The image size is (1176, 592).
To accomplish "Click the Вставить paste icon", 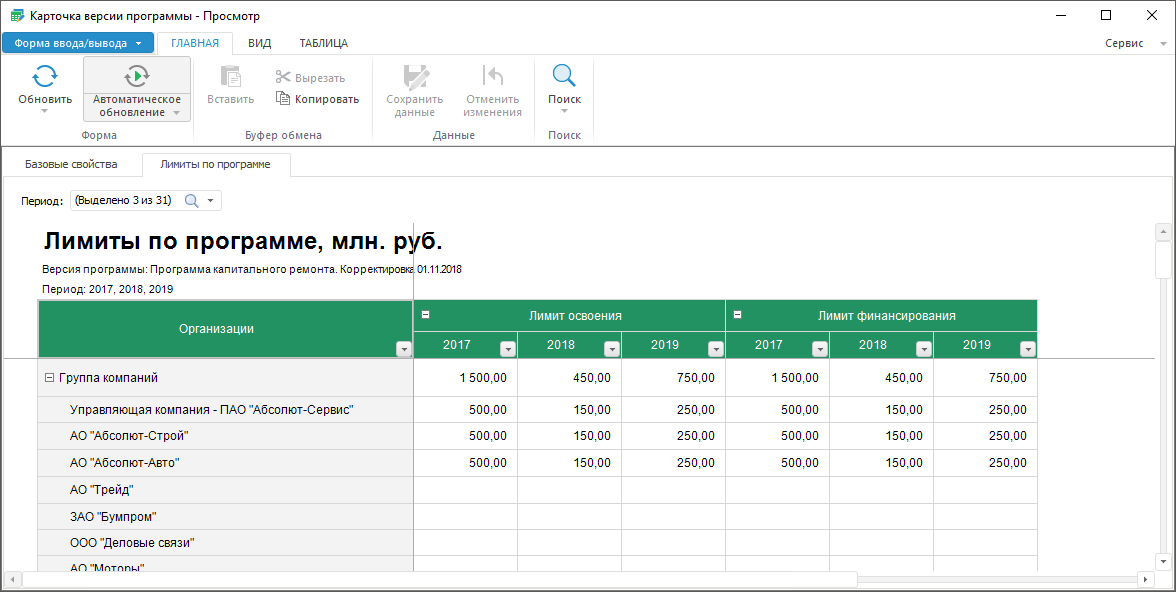I will 231,76.
